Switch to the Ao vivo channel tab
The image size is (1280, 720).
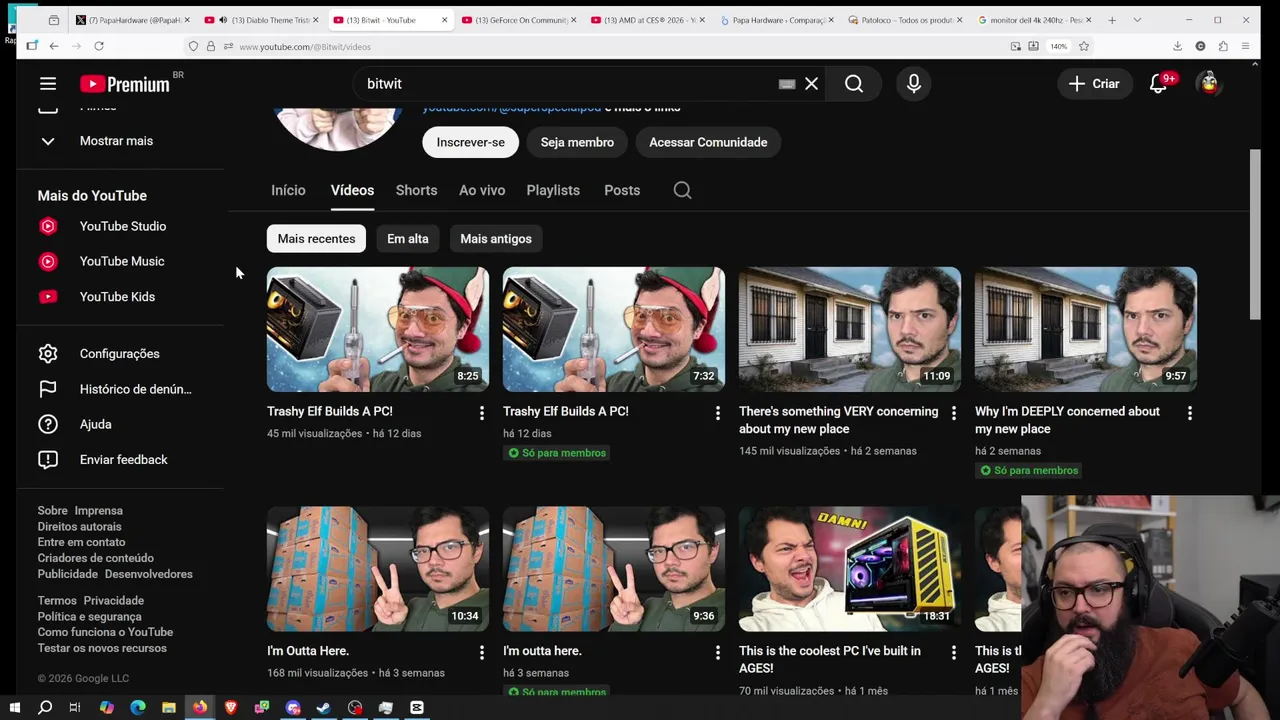[482, 190]
